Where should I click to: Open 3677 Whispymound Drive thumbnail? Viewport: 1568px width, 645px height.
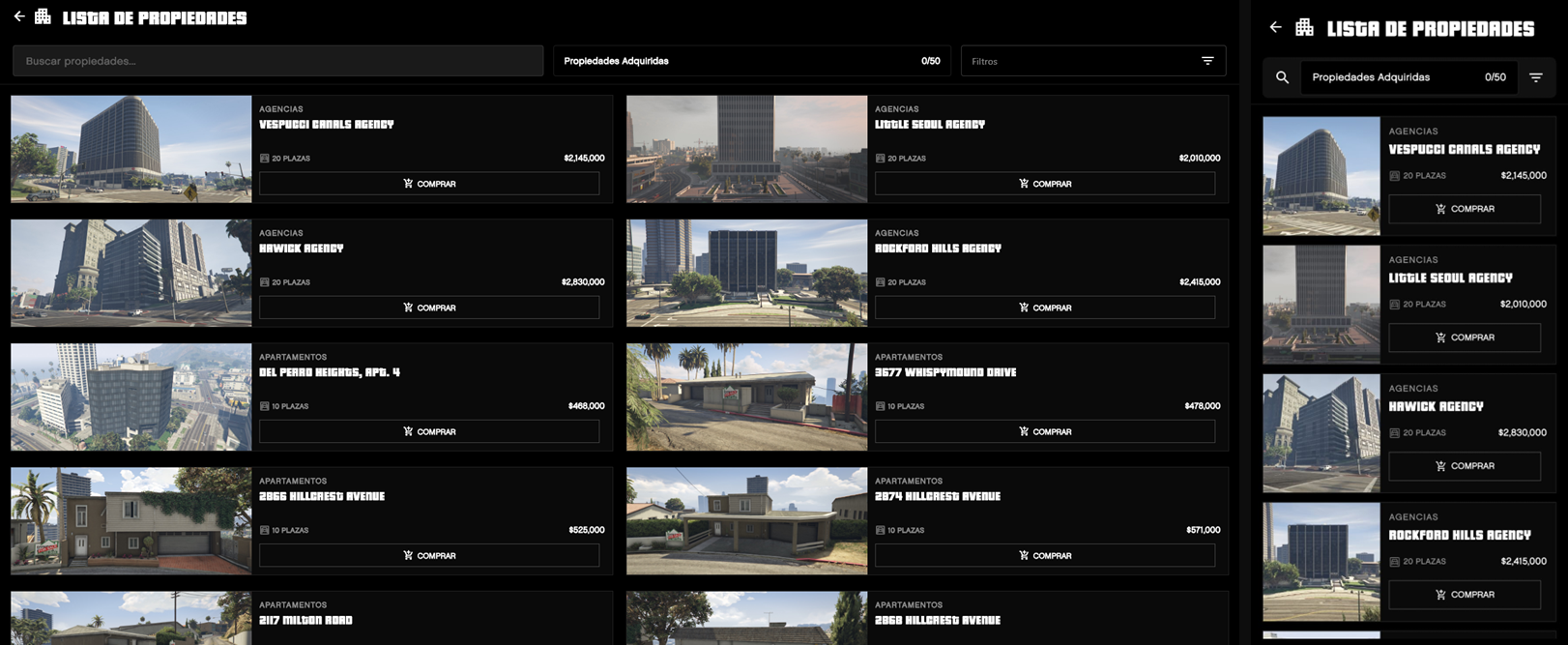click(746, 396)
